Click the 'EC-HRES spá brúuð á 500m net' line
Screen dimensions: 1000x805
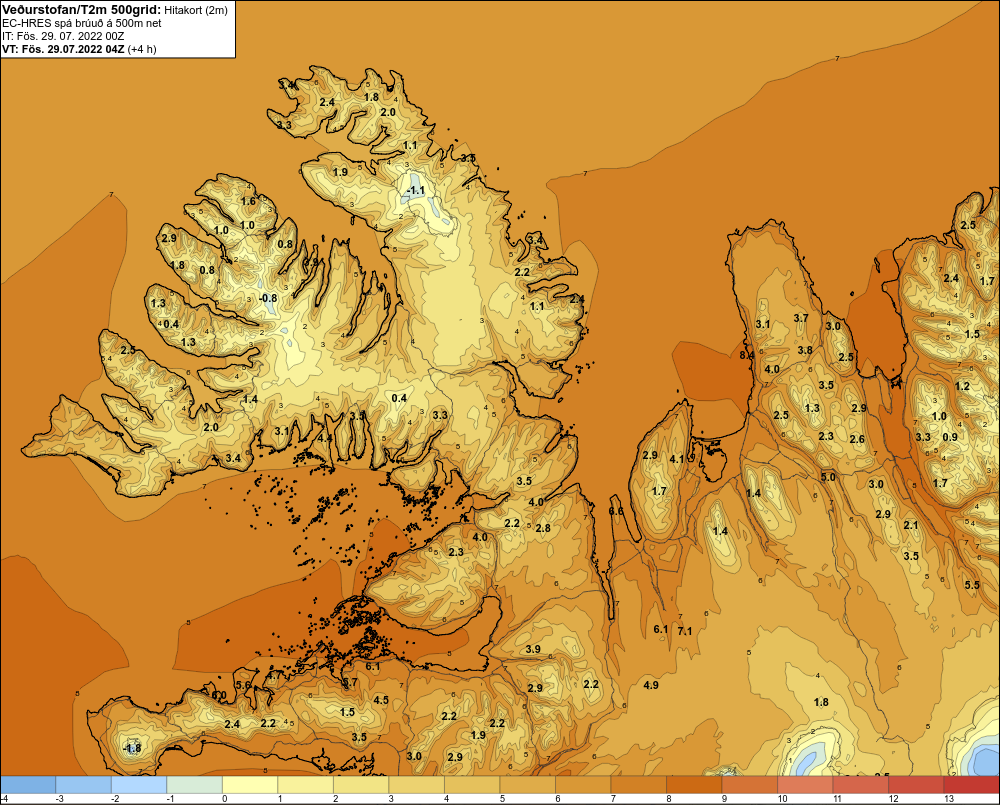(x=82, y=23)
